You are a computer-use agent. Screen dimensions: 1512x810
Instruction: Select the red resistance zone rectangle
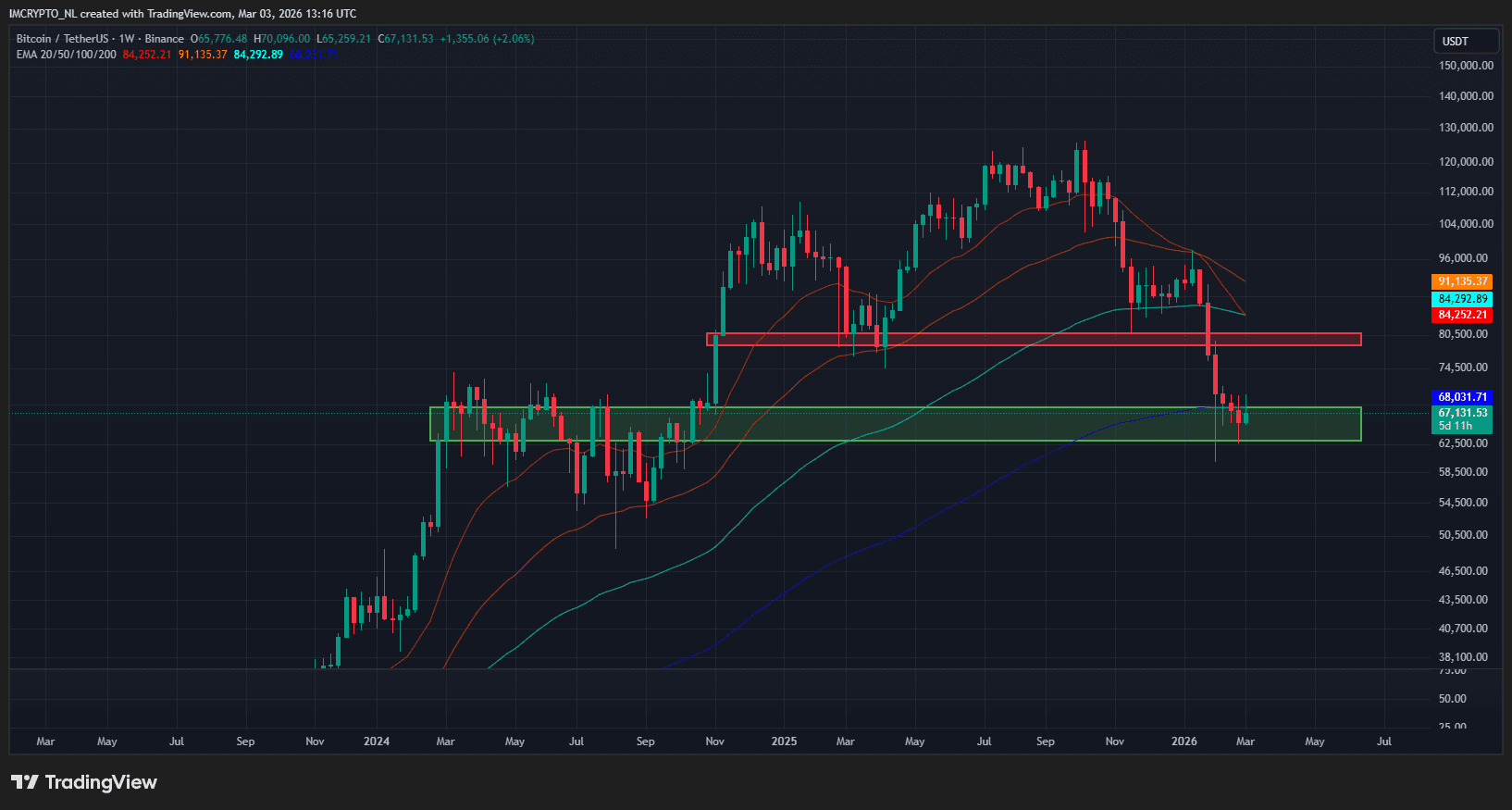click(x=1033, y=340)
